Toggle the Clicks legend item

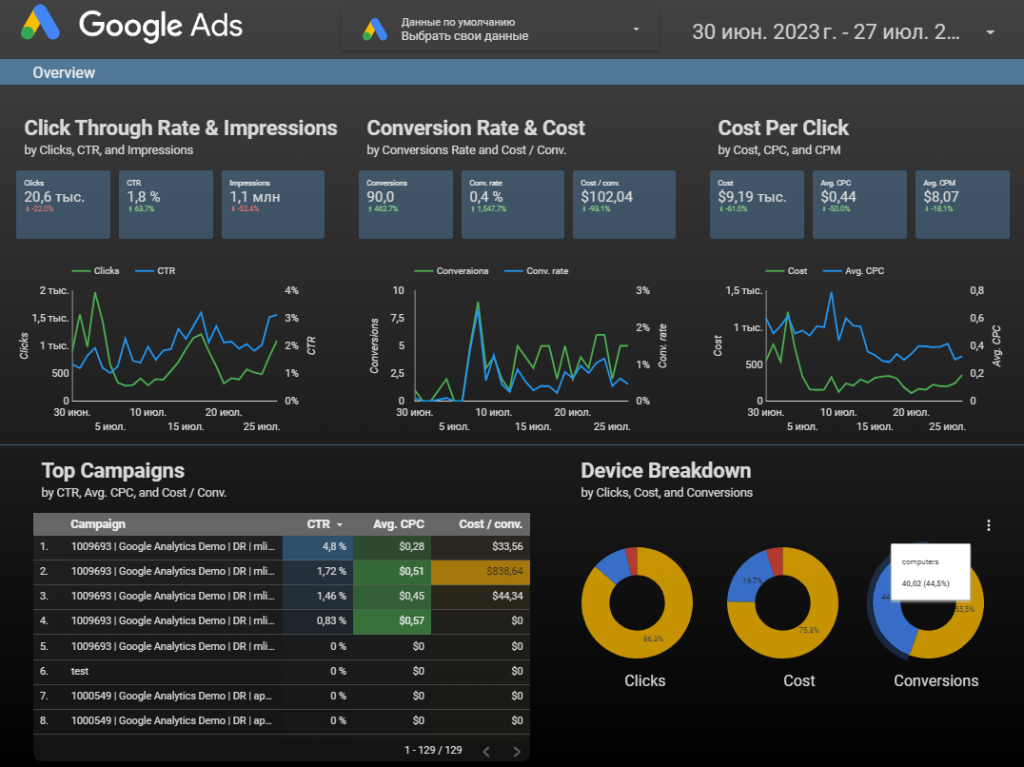pyautogui.click(x=95, y=270)
